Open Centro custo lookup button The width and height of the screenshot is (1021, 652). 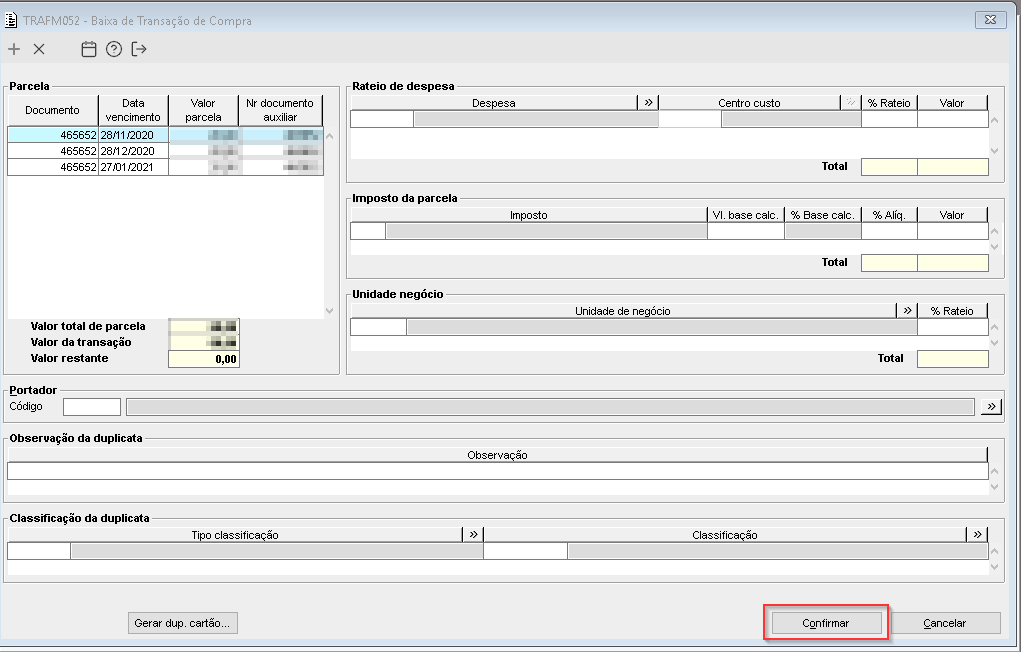tap(850, 102)
